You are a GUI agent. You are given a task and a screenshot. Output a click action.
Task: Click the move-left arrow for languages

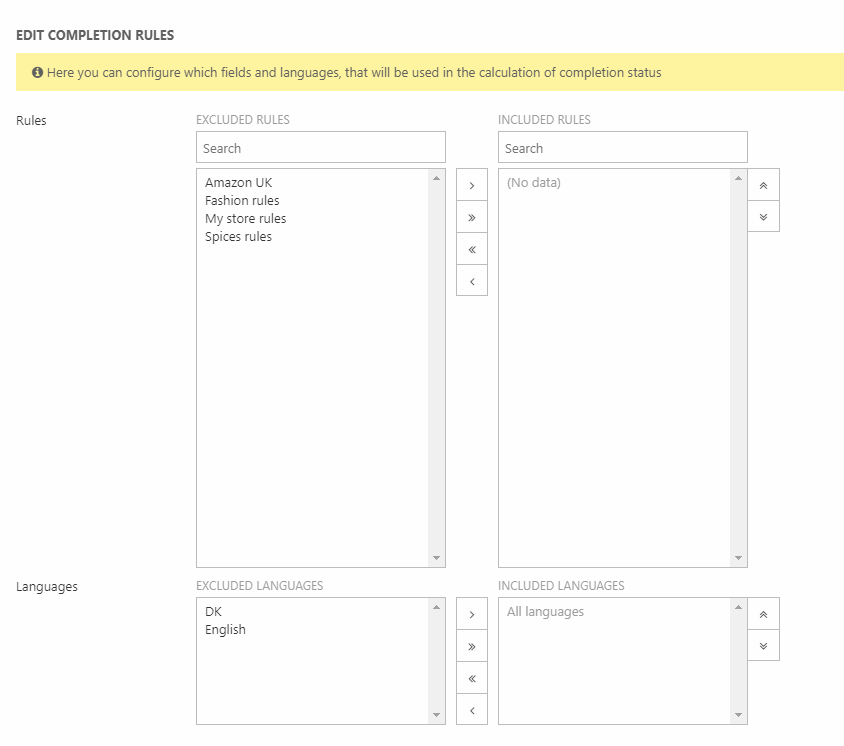[471, 710]
